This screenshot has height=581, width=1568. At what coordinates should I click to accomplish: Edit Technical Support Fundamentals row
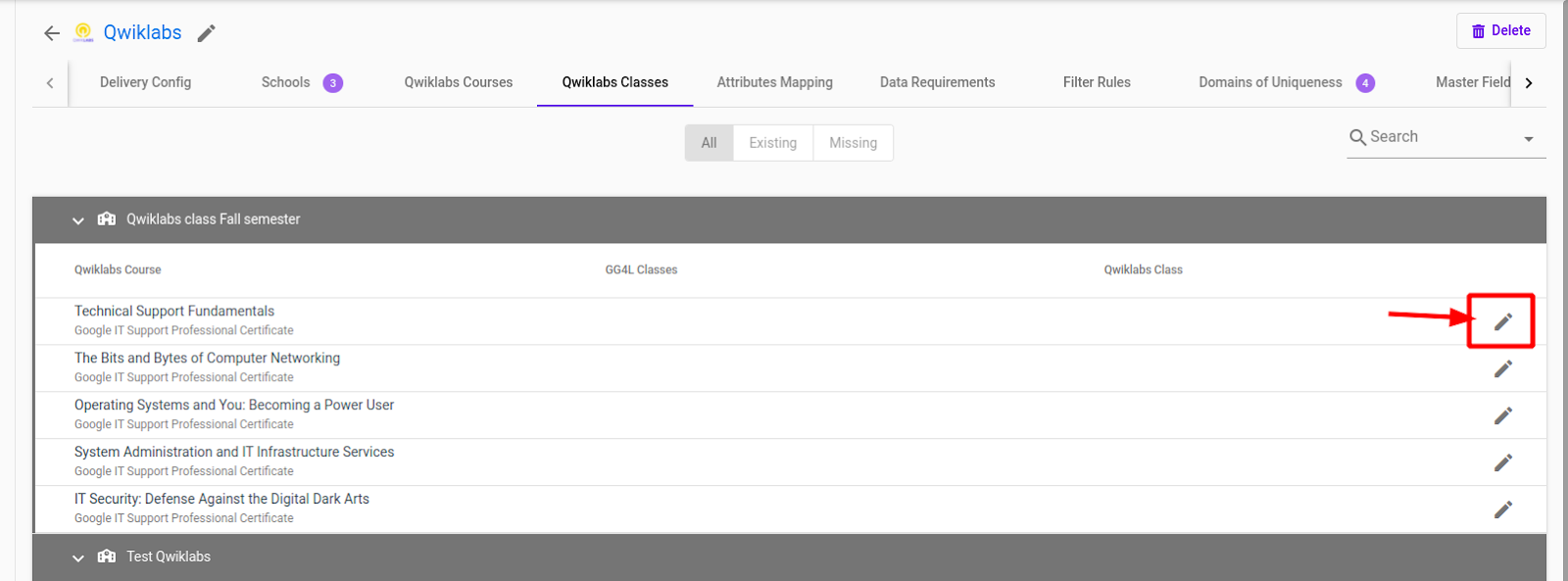1502,321
